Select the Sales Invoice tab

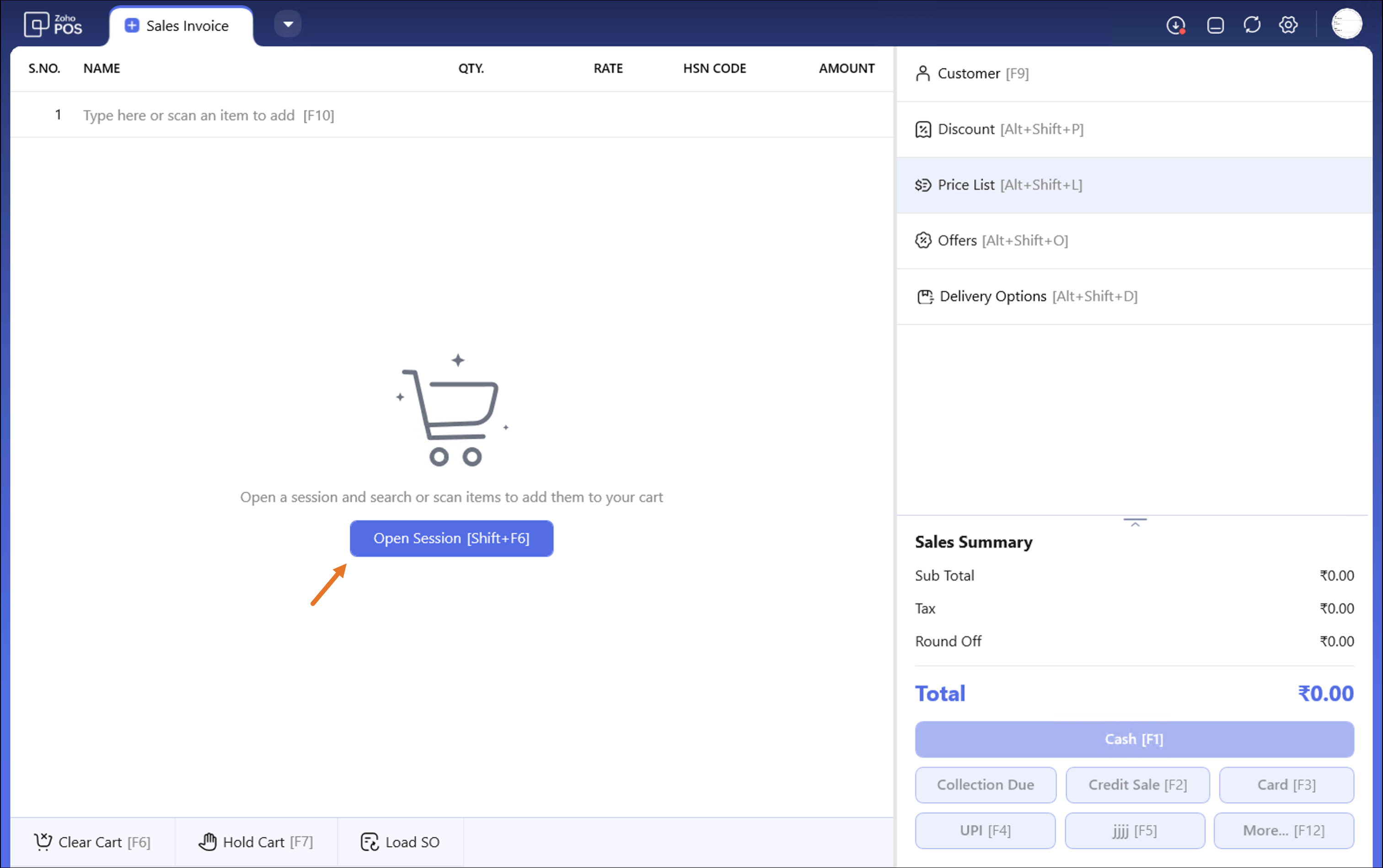(x=180, y=26)
